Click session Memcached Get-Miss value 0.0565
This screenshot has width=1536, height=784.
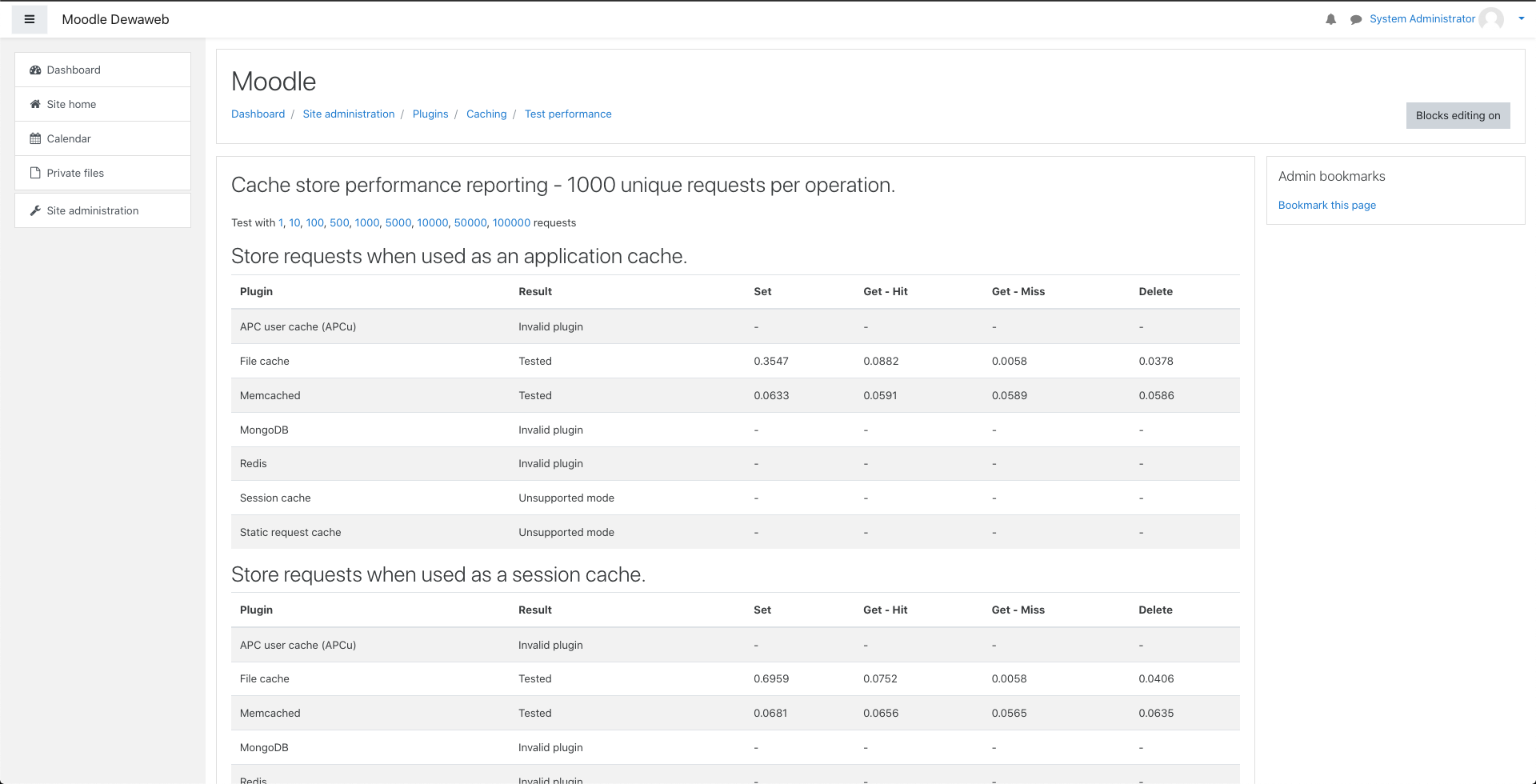click(1010, 713)
